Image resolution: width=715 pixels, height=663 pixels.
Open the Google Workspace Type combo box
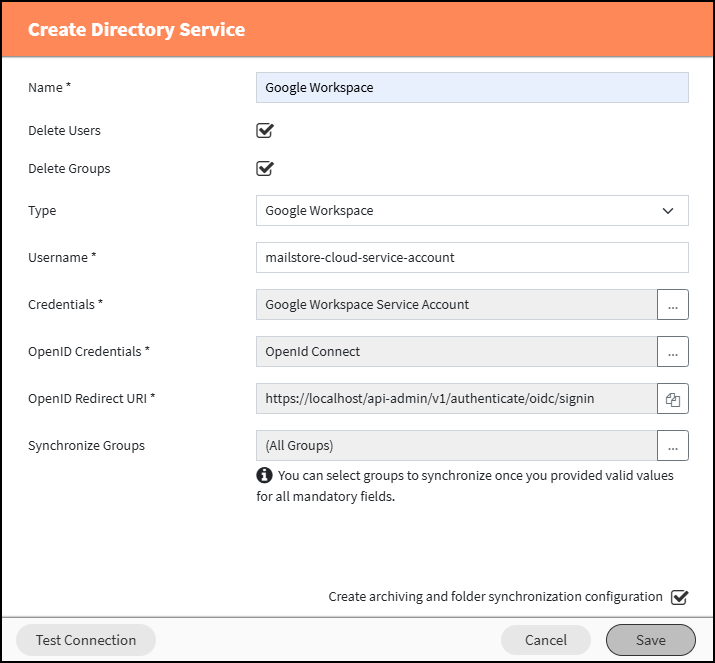click(472, 211)
